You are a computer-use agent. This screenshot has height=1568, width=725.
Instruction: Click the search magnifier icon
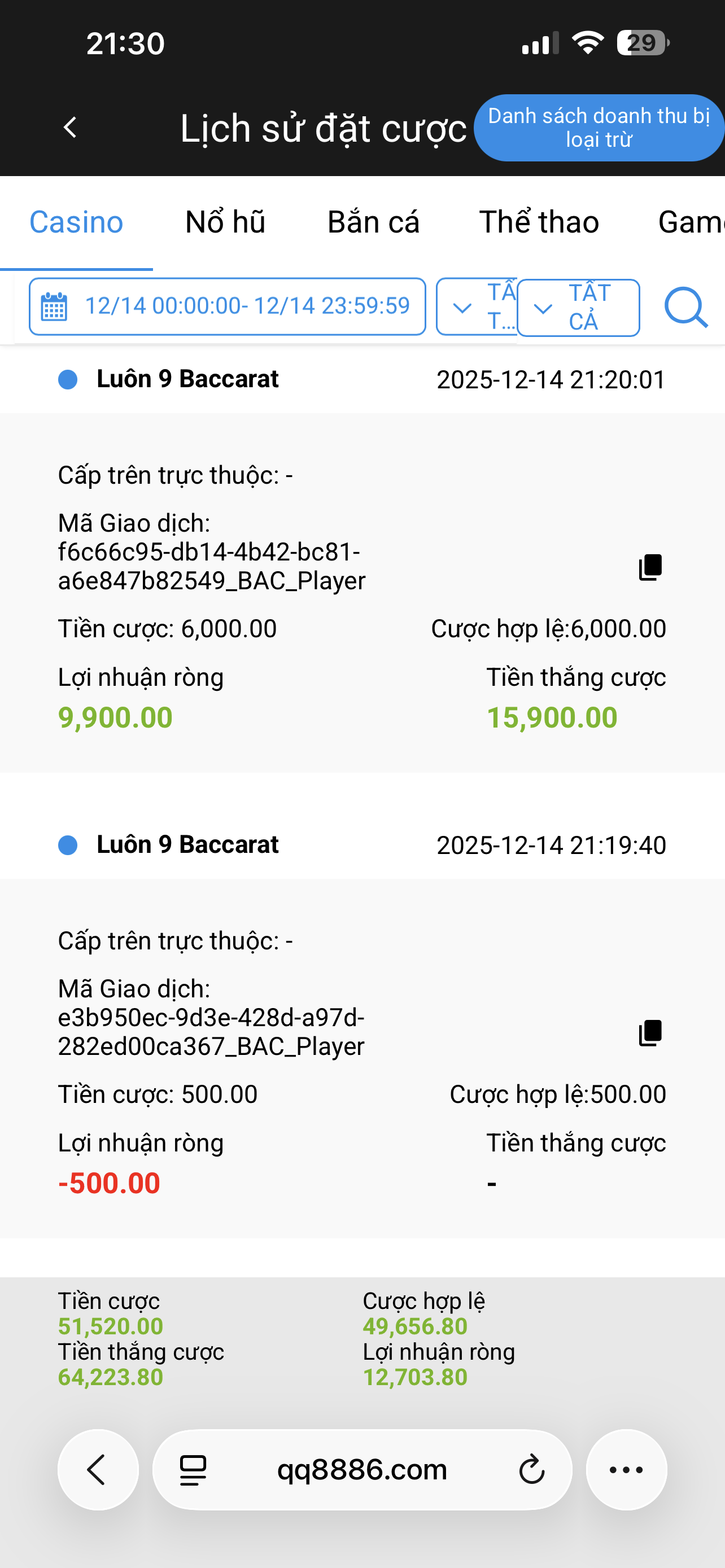tap(685, 308)
